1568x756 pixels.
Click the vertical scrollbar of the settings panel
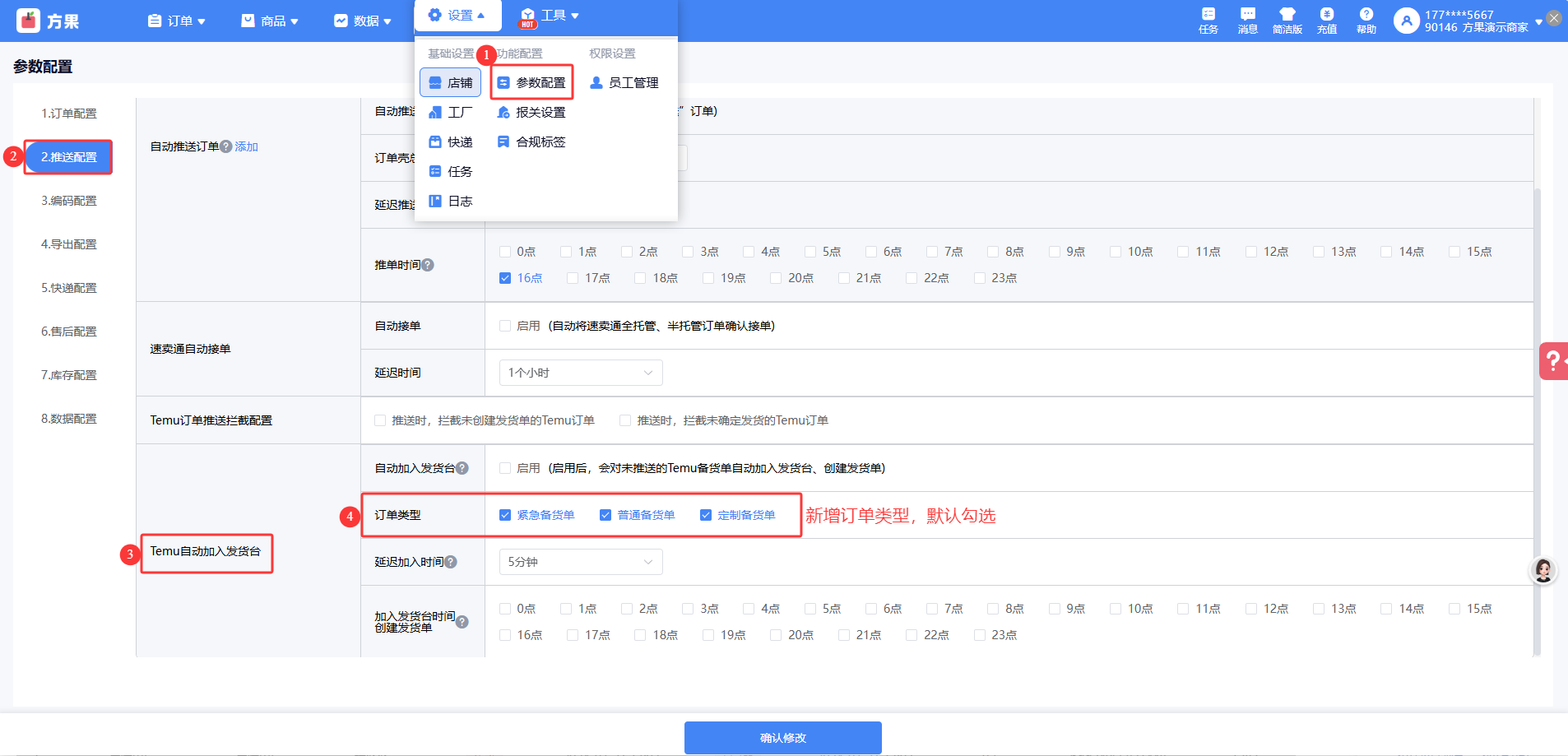[x=1537, y=411]
